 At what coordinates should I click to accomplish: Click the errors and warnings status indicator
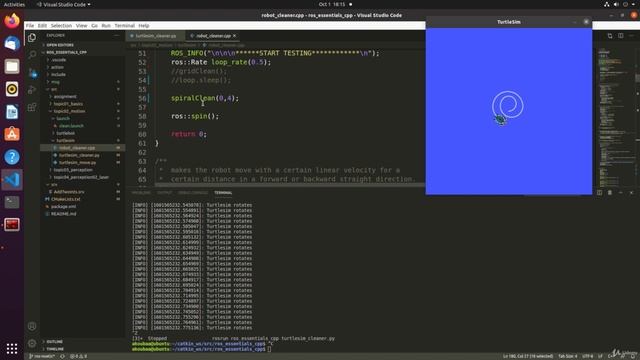[78, 356]
